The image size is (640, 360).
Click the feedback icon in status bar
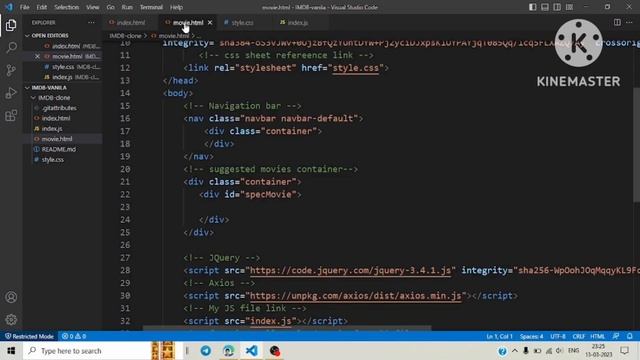(x=616, y=336)
